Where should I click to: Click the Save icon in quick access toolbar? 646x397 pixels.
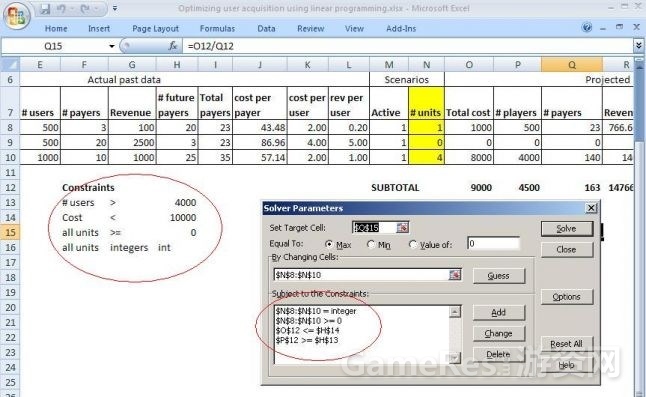point(45,9)
